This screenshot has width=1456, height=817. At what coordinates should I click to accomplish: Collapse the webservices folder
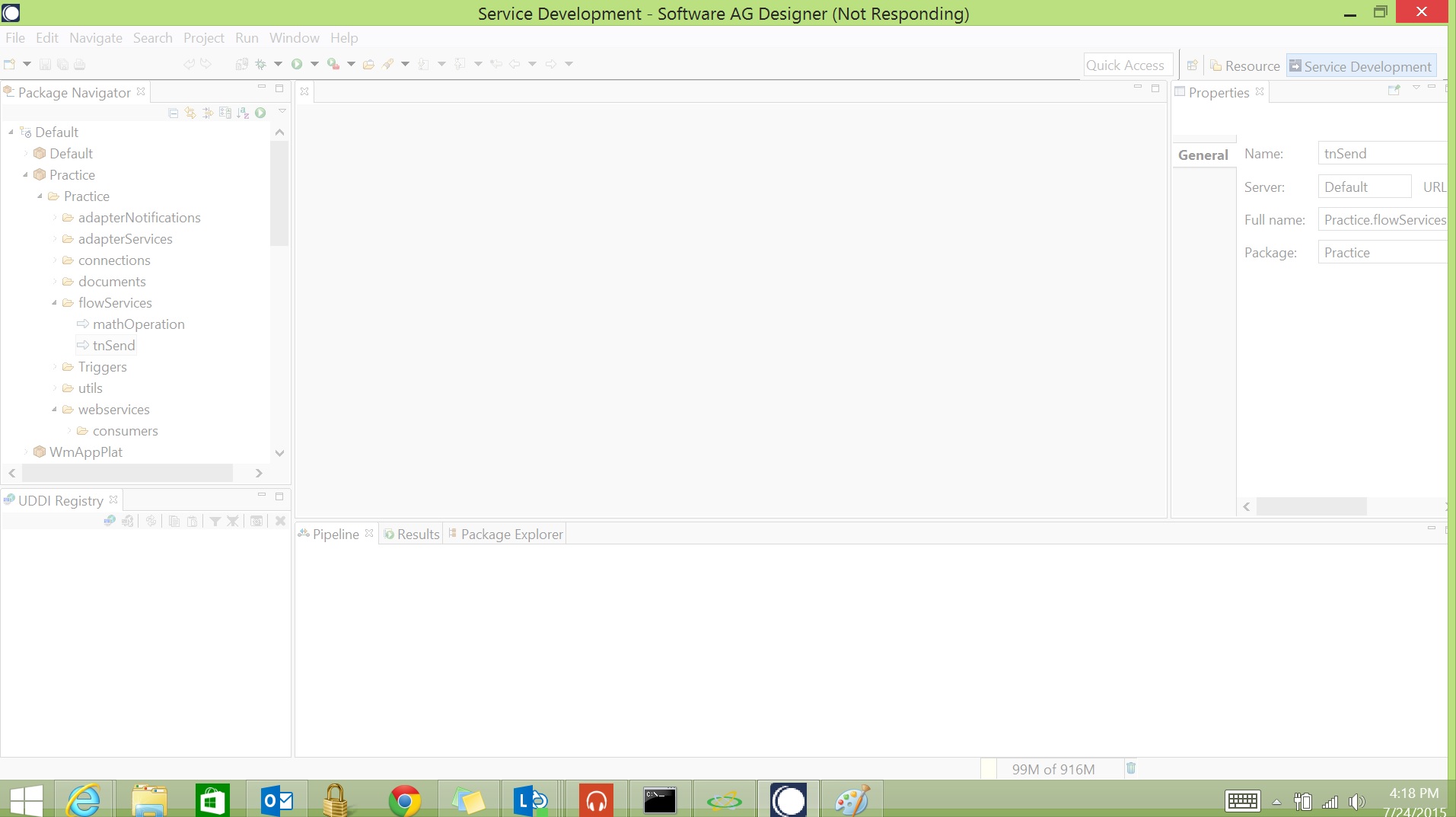pyautogui.click(x=55, y=409)
